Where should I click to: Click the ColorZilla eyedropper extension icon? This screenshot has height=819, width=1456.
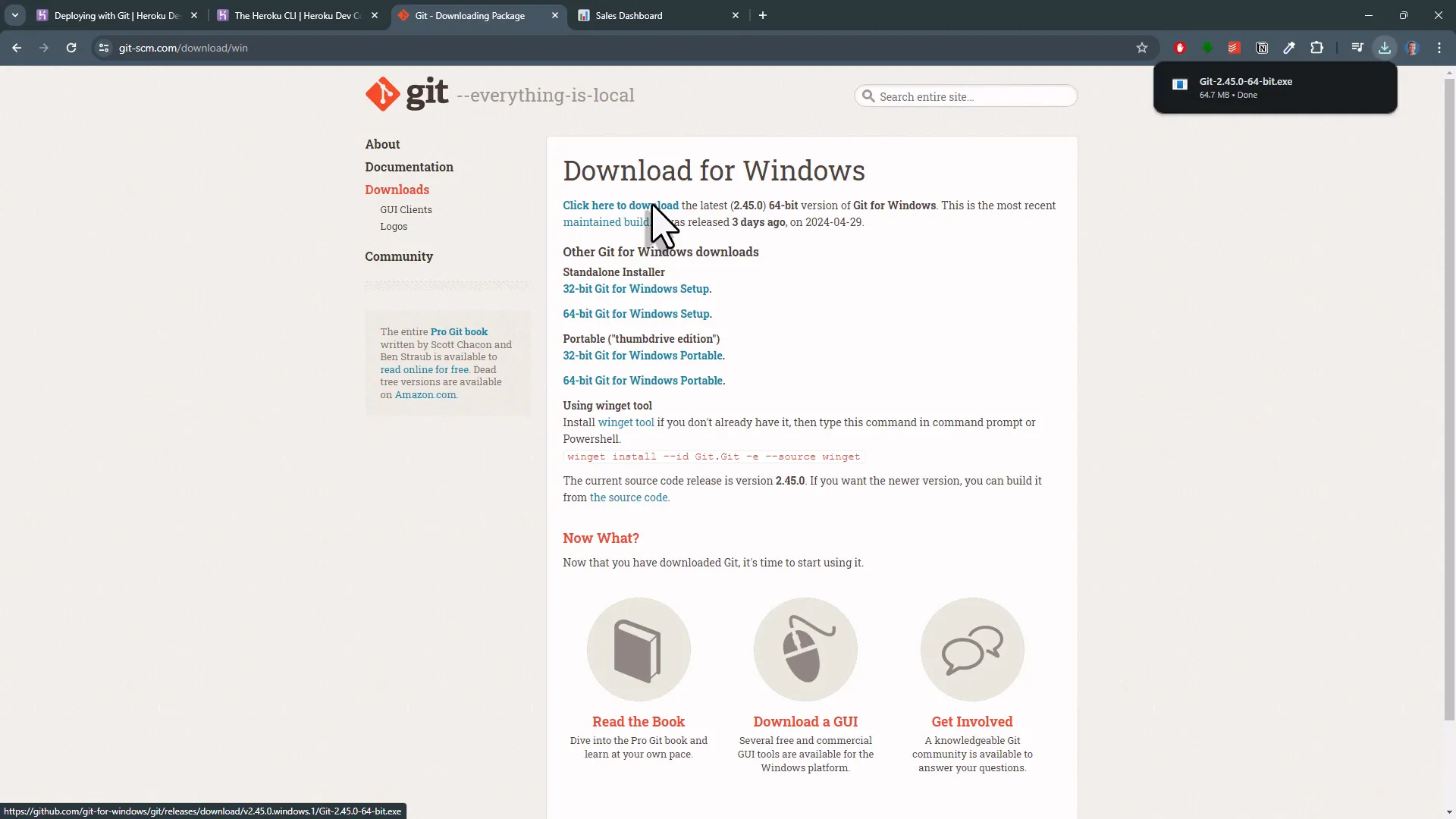(1290, 47)
